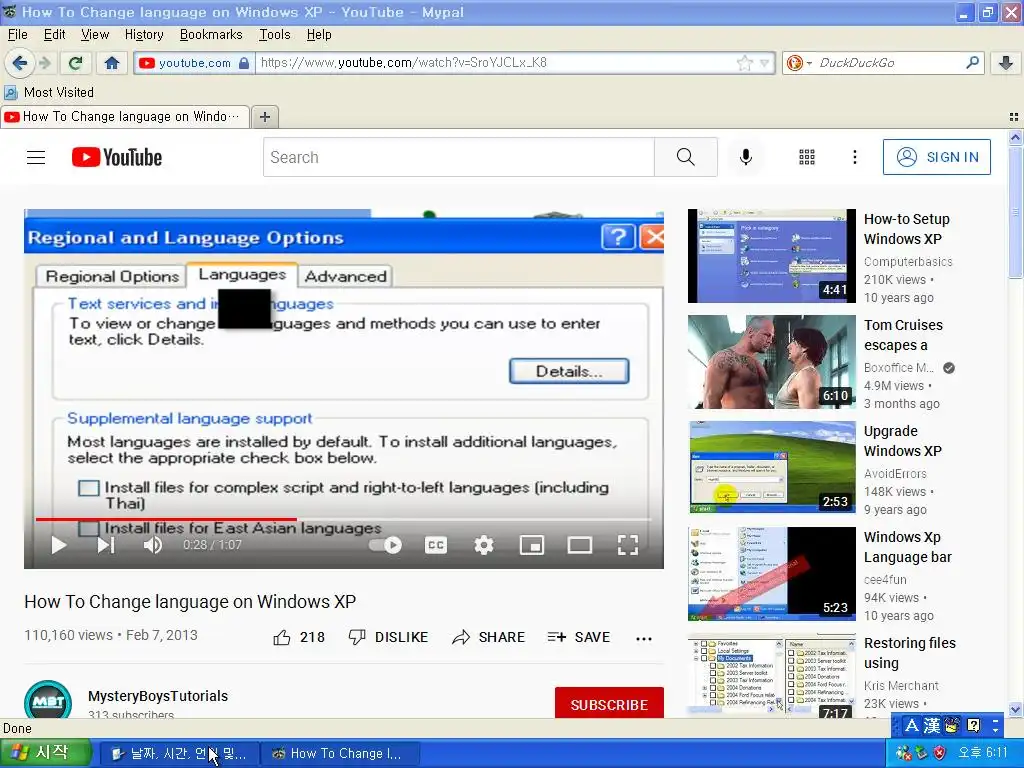This screenshot has width=1024, height=768.
Task: Open the Most Visited bookmarks folder
Action: [49, 92]
